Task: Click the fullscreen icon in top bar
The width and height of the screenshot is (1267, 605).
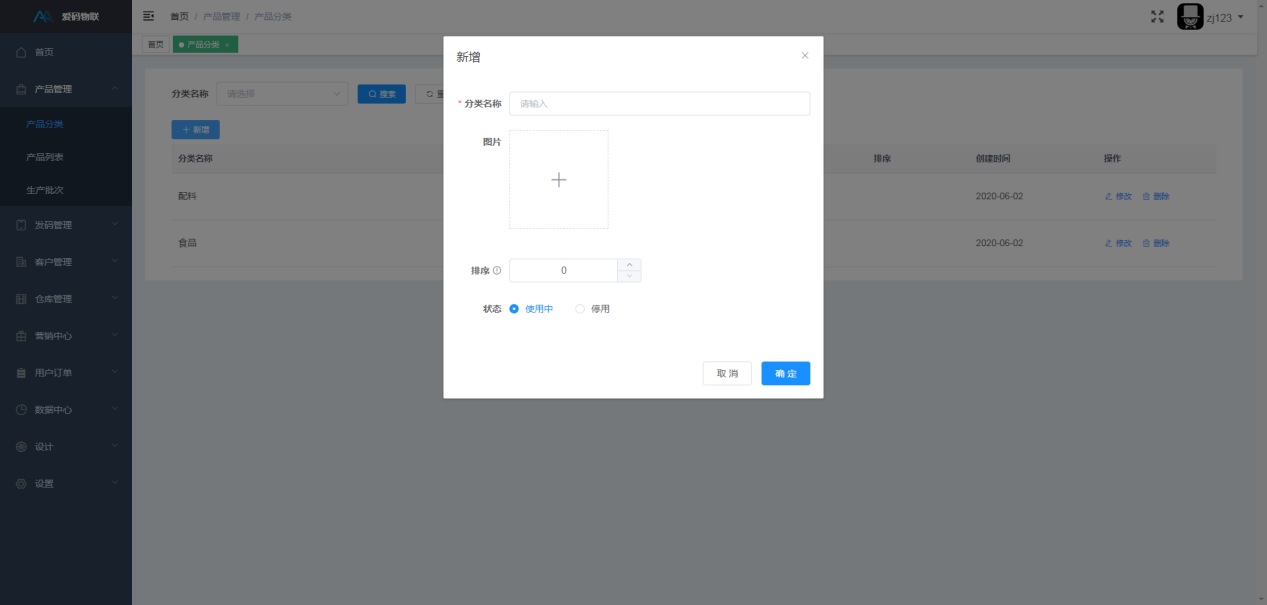Action: point(1158,16)
